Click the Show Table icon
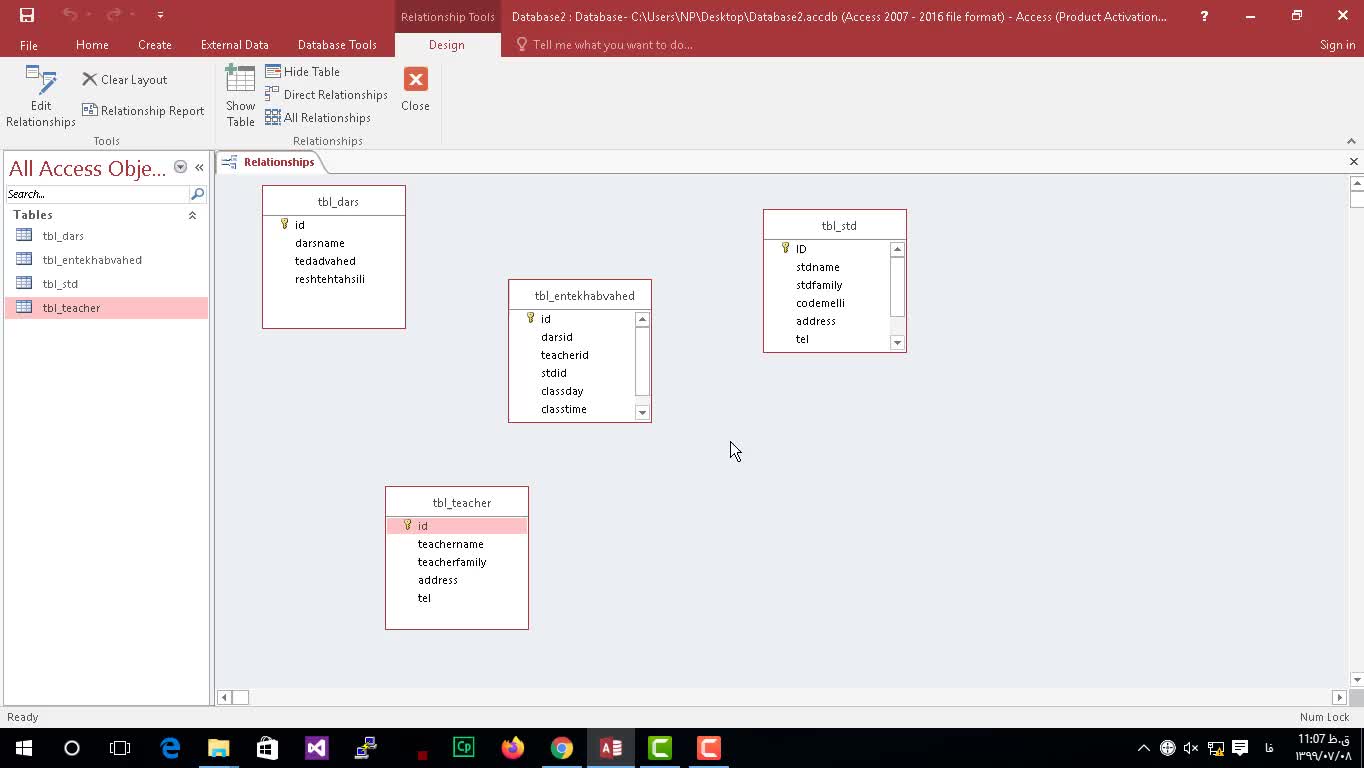Viewport: 1364px width, 768px height. tap(240, 80)
